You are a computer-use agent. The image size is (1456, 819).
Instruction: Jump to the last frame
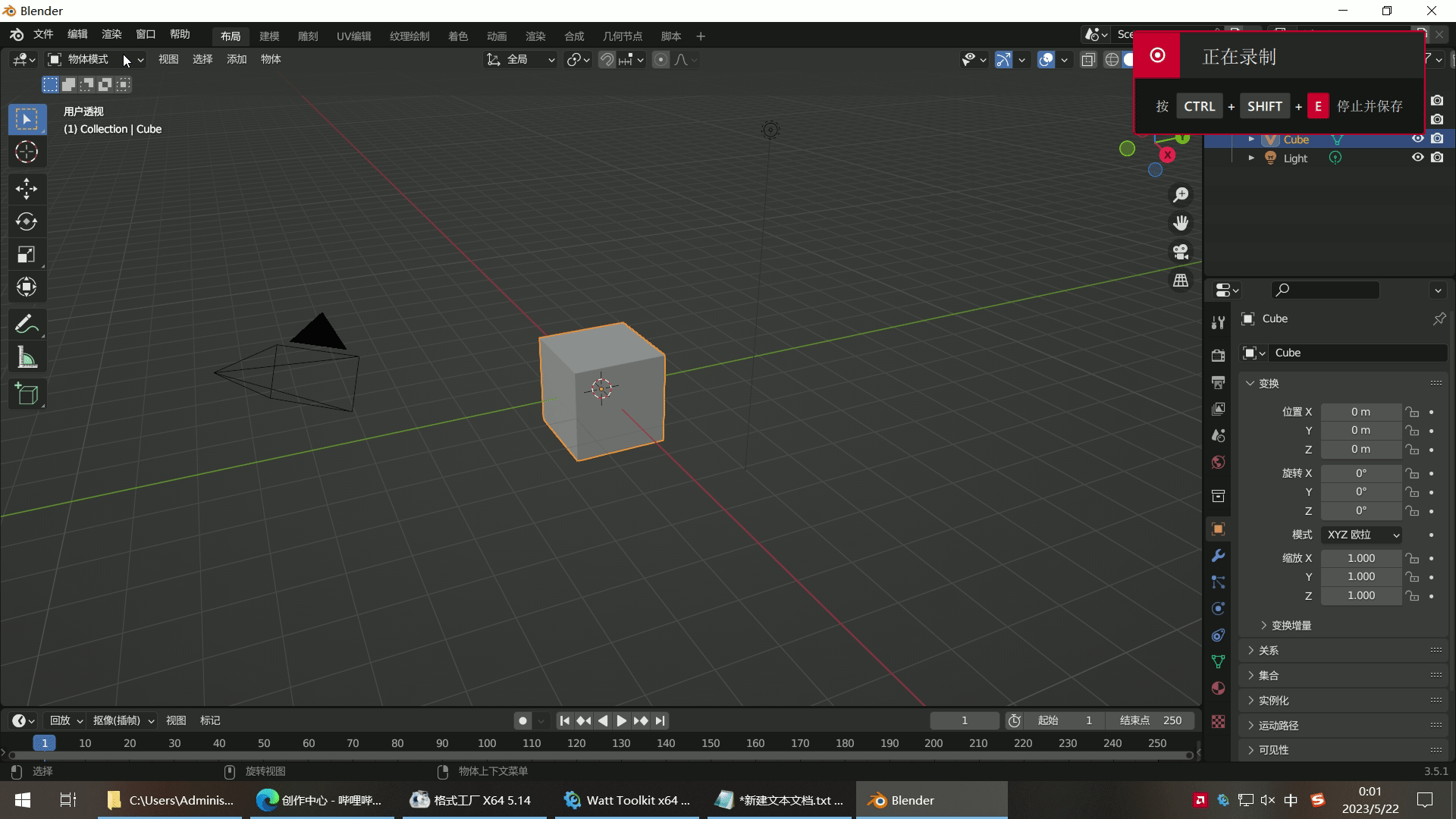[661, 720]
